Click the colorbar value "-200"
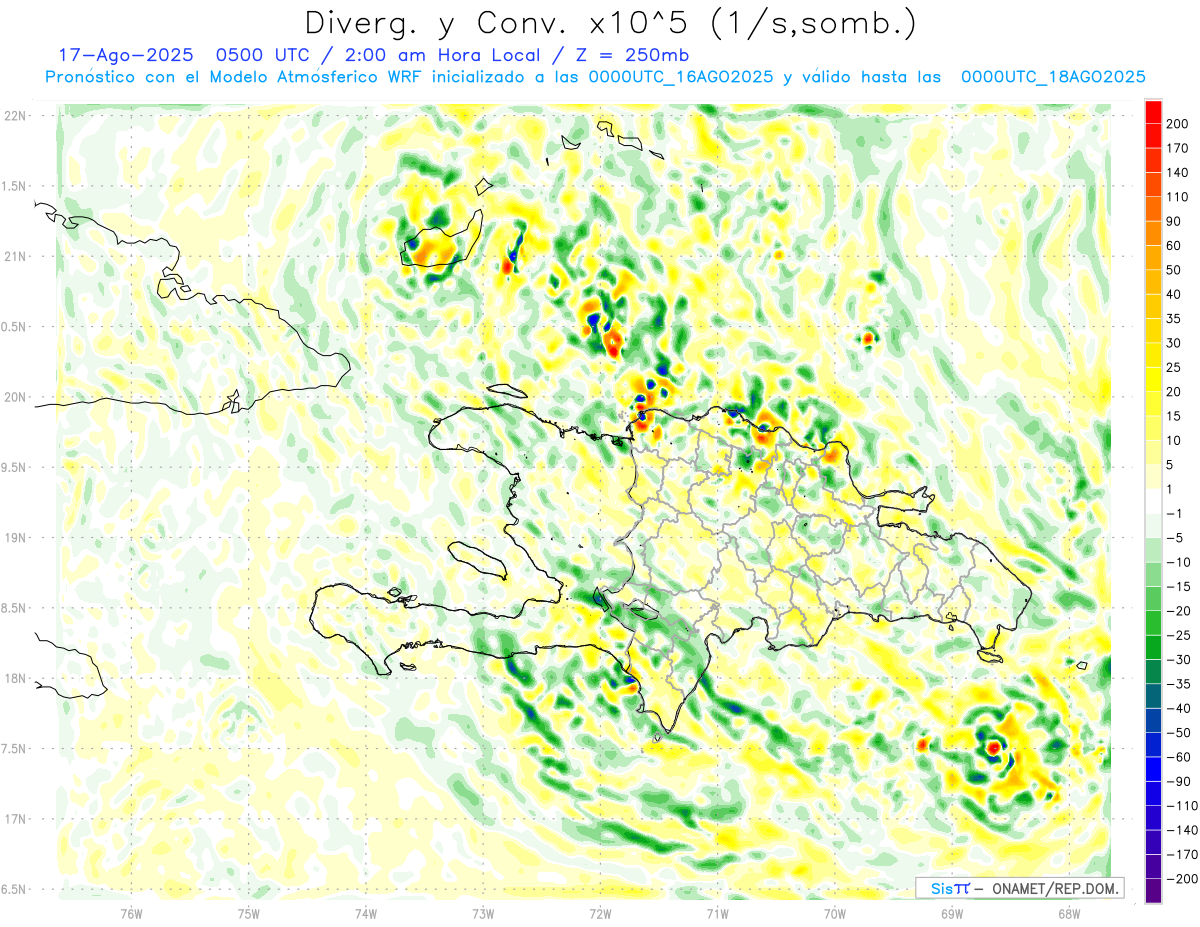This screenshot has width=1200, height=927. tap(1181, 879)
